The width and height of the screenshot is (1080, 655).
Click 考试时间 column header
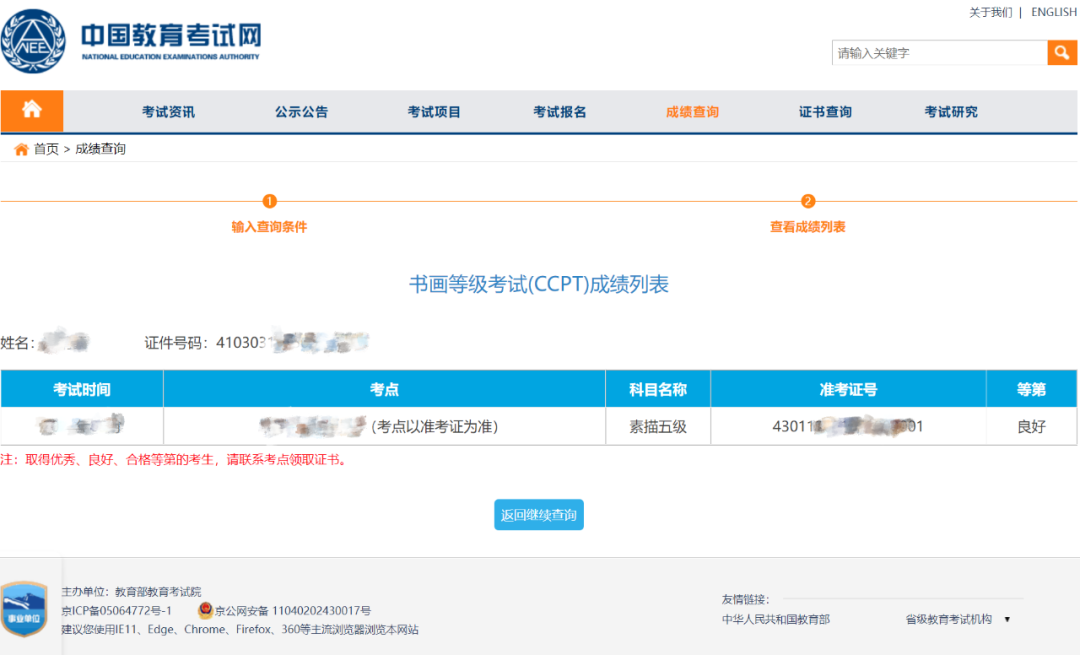coord(82,389)
